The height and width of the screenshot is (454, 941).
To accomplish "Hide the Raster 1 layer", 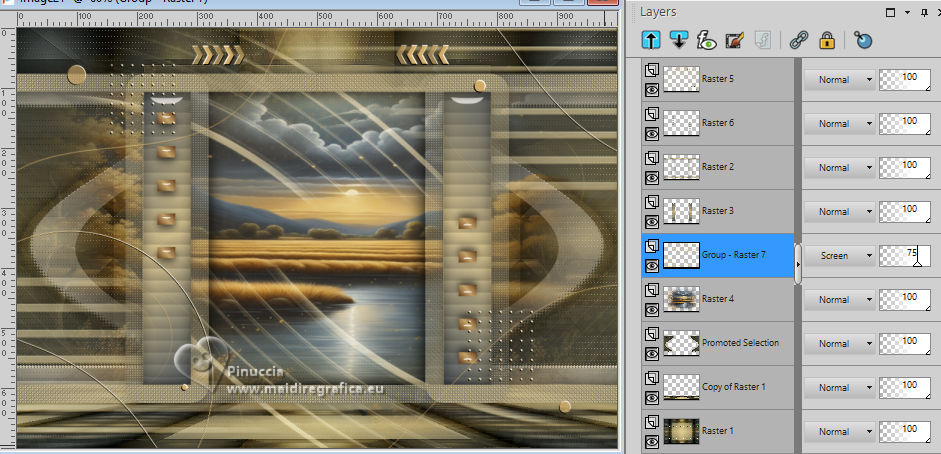I will coord(652,442).
